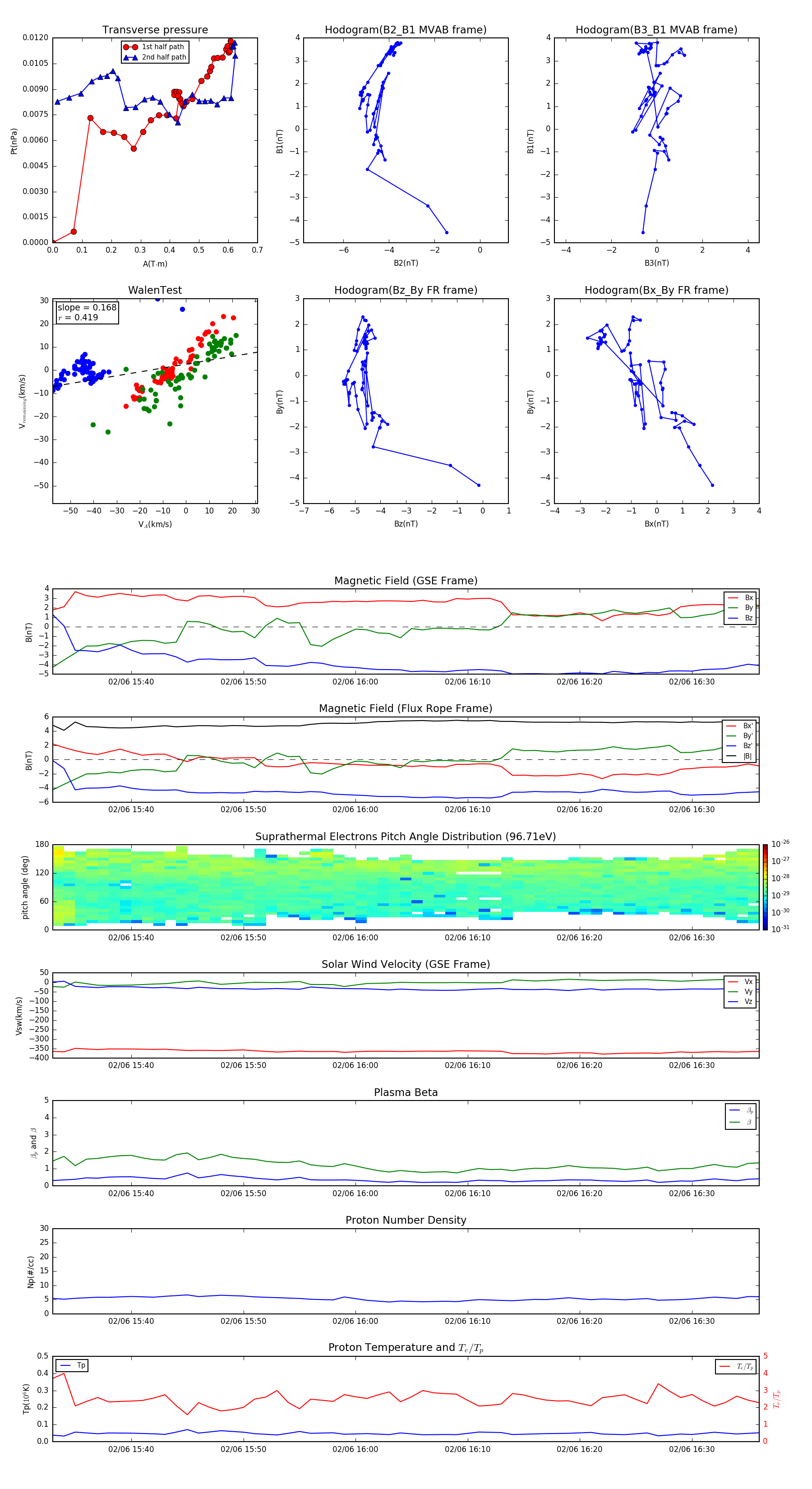Click the 'Bx' legend entry in GSE magnetic field plot
This screenshot has width=812, height=1489.
point(740,598)
